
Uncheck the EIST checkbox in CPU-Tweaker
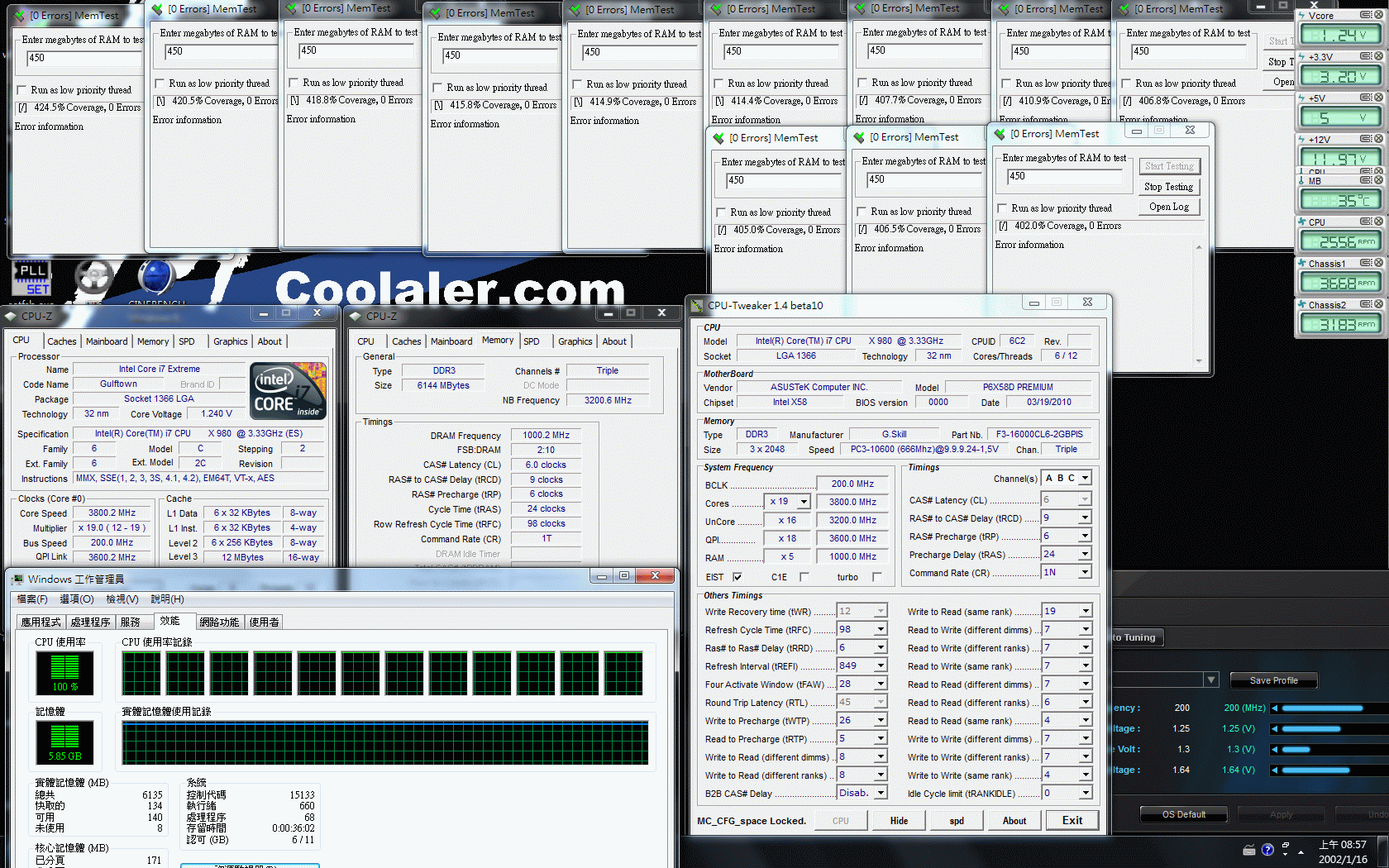[x=737, y=577]
